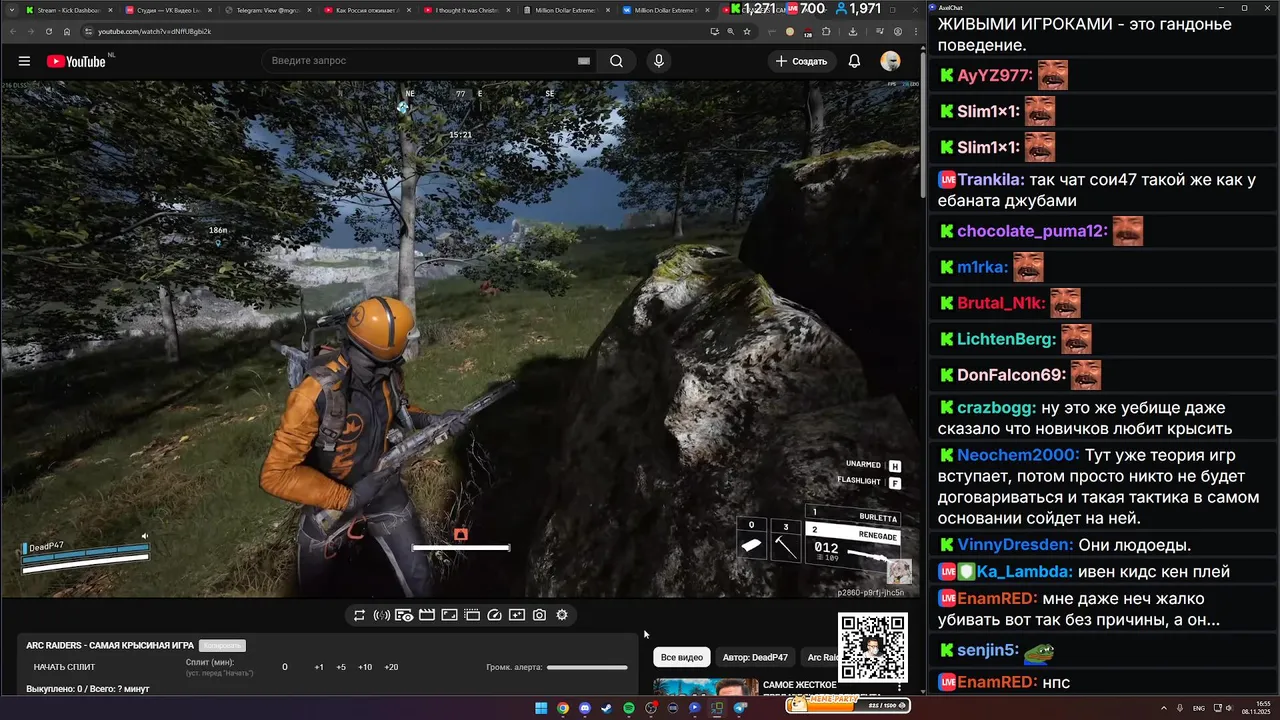Click the dashed window icon in player toolbar

point(472,615)
